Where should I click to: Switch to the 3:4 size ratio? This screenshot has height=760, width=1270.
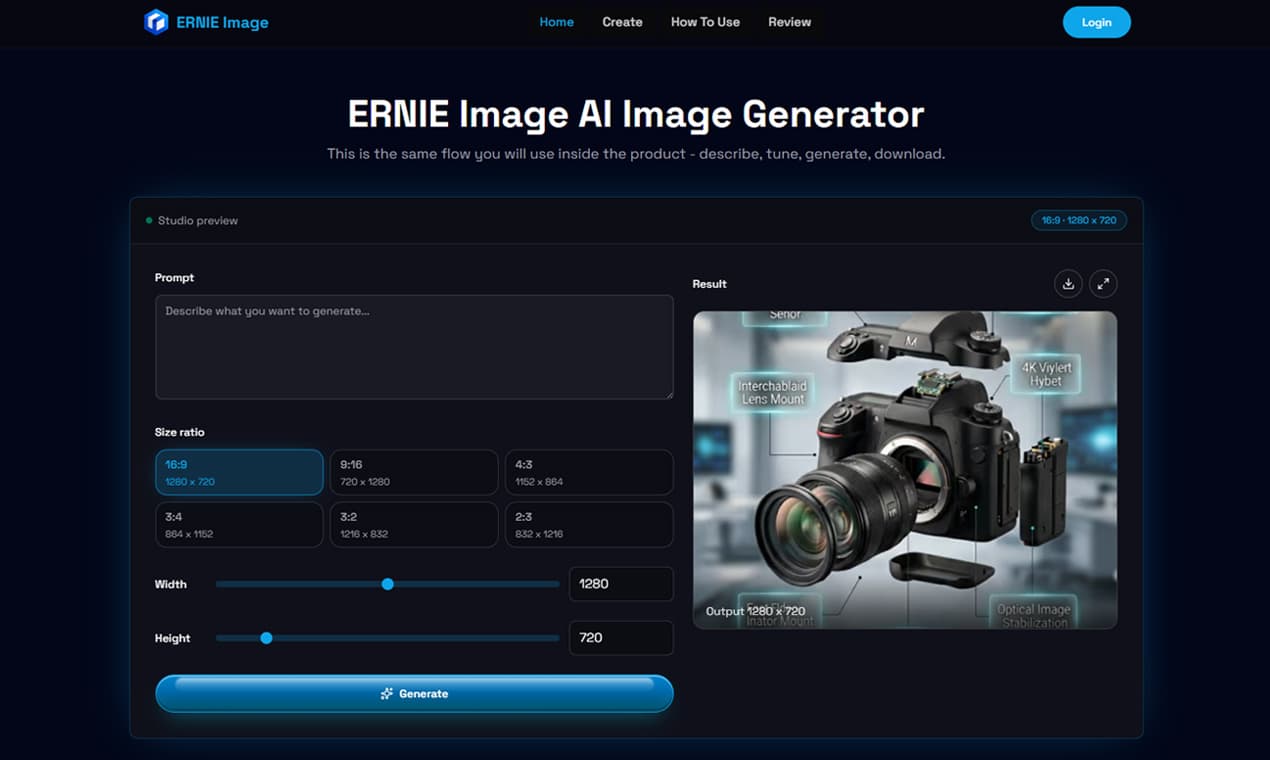(238, 524)
